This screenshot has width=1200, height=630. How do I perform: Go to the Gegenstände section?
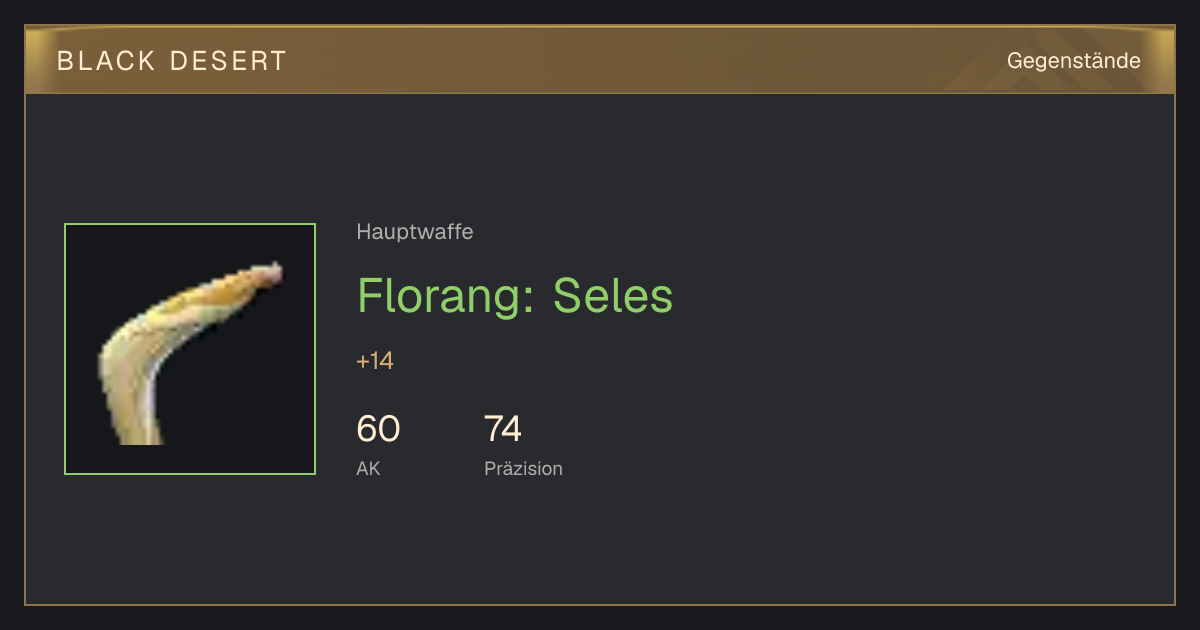(1074, 61)
